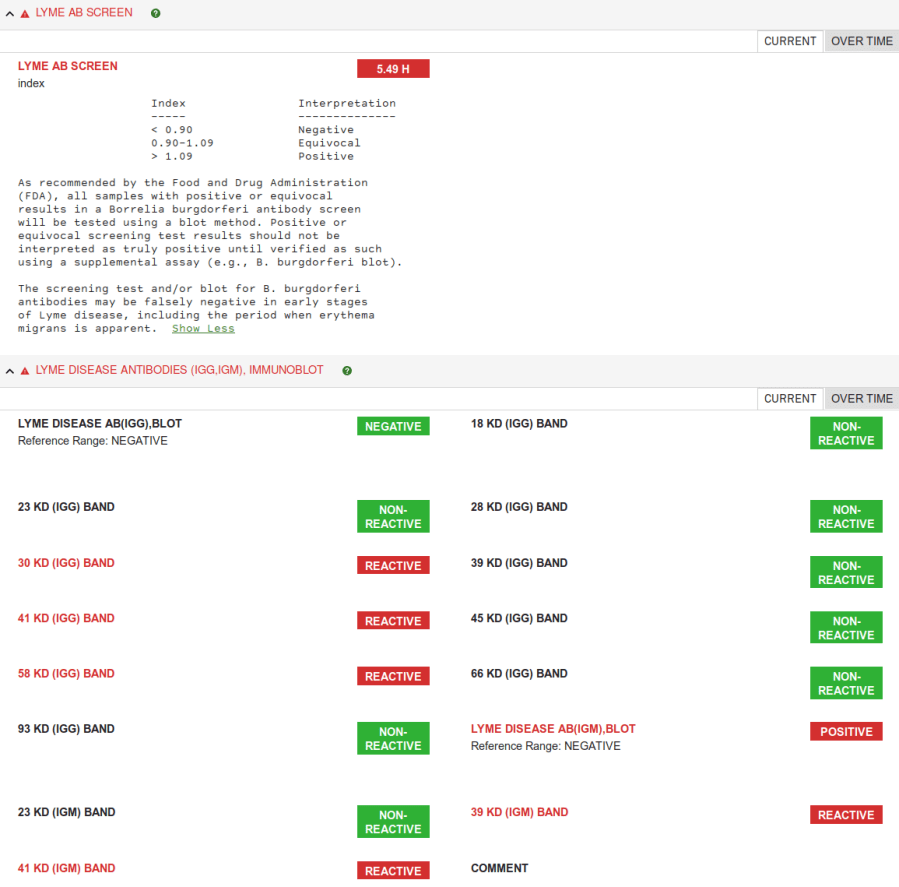
Task: Click red warning triangle next to Lyme AB Screen
Action: (25, 14)
